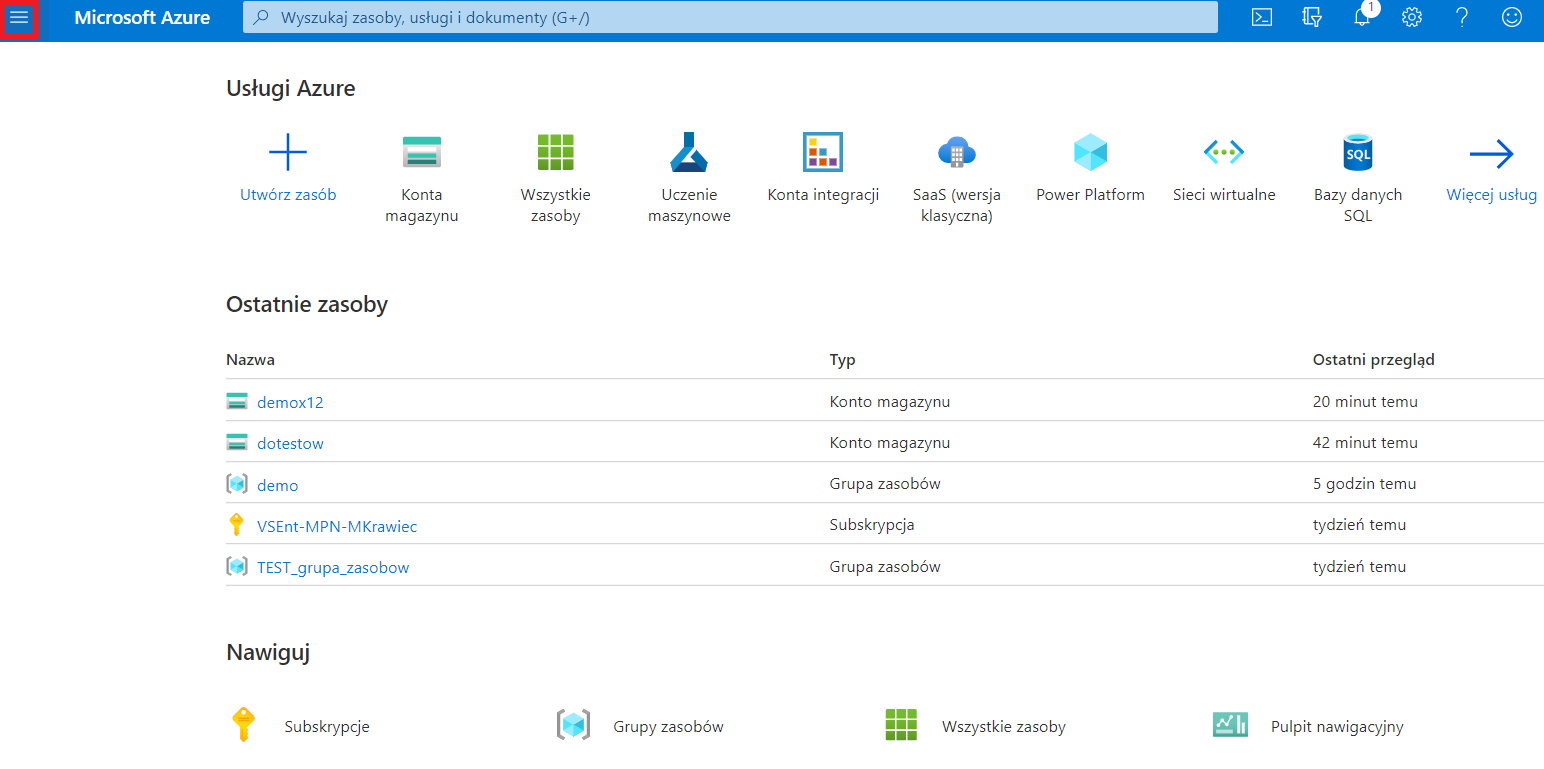Open SaaS (wersja klasyczna) icon
Viewport: 1544px width, 769px height.
click(956, 152)
